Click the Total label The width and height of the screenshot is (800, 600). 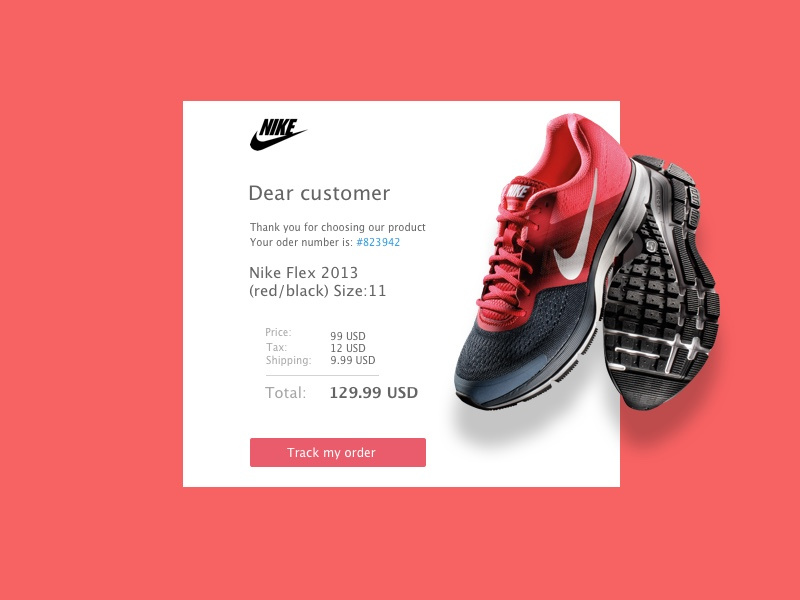(286, 393)
